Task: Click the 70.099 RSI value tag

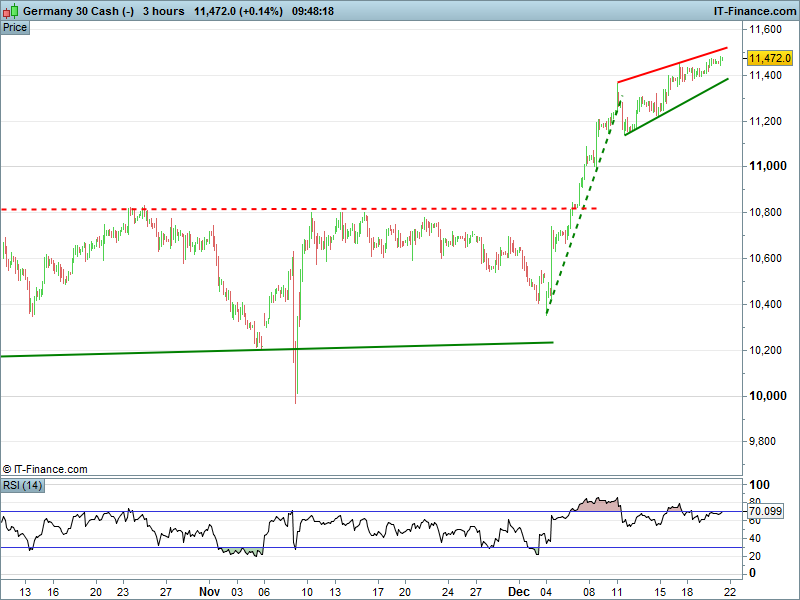Action: pos(765,511)
